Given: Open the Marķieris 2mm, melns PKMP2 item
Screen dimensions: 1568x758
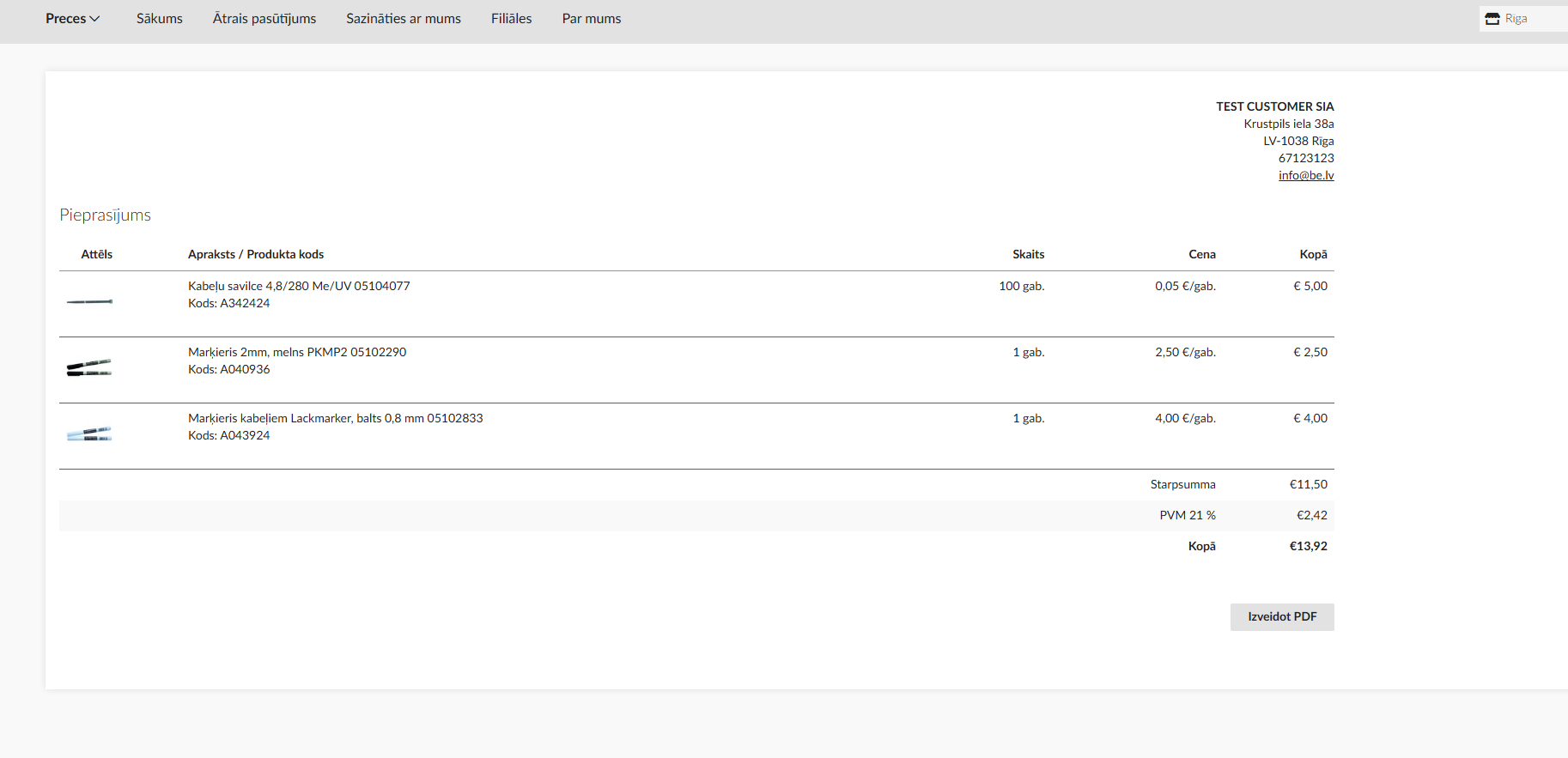Looking at the screenshot, I should (297, 352).
